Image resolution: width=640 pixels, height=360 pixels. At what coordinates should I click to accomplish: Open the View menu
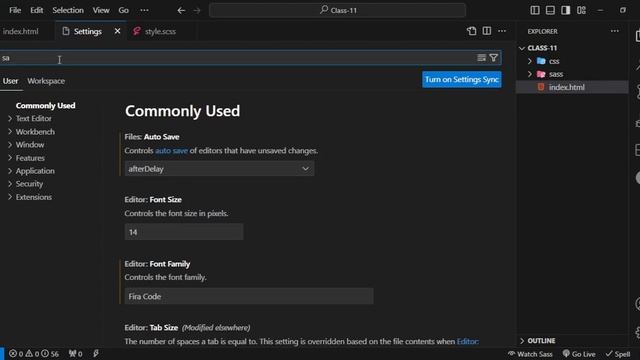[101, 10]
